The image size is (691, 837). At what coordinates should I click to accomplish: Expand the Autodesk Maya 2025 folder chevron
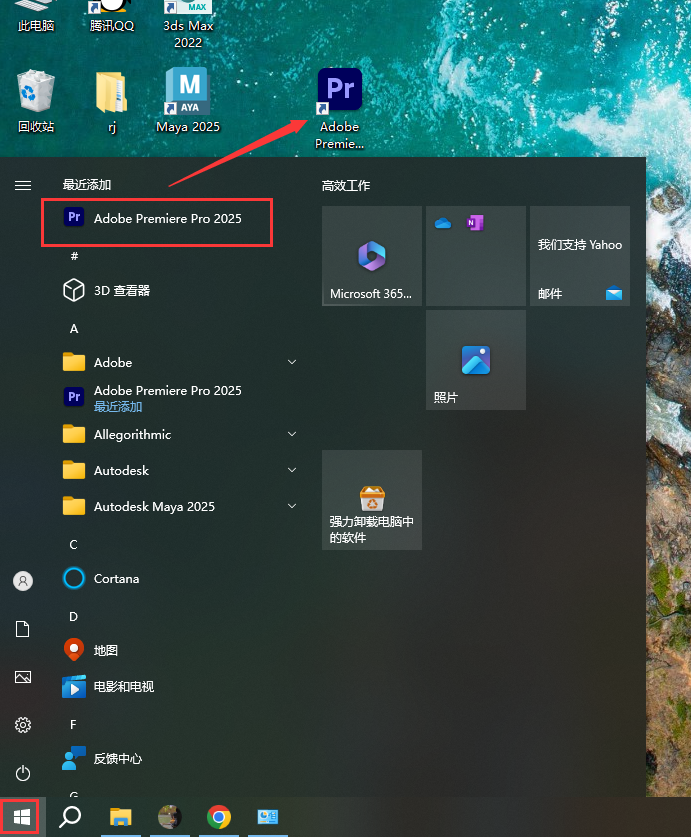click(292, 506)
